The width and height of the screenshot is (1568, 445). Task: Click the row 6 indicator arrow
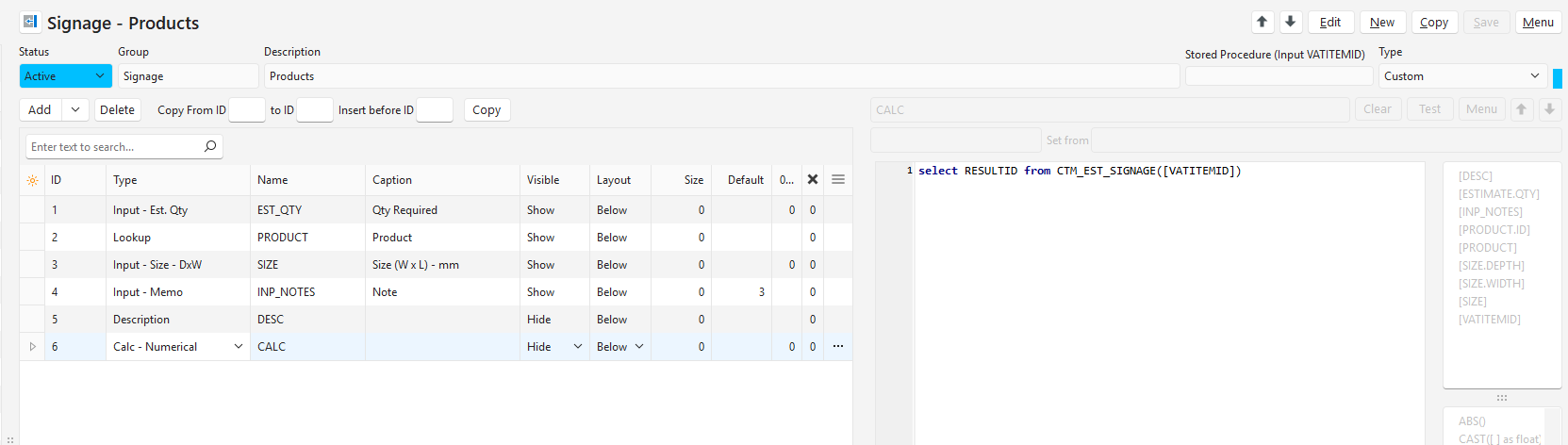click(32, 347)
